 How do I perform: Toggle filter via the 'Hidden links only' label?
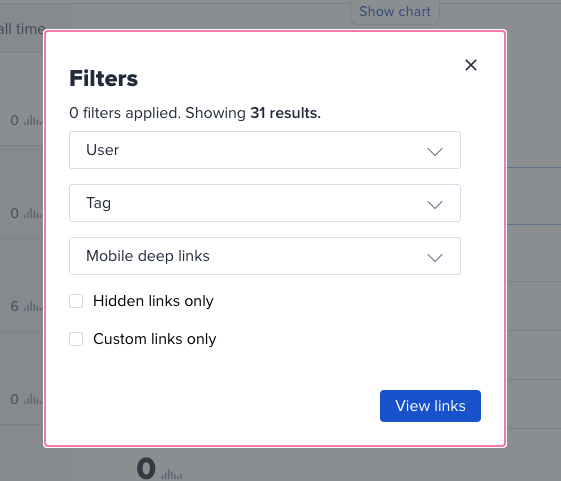[153, 301]
